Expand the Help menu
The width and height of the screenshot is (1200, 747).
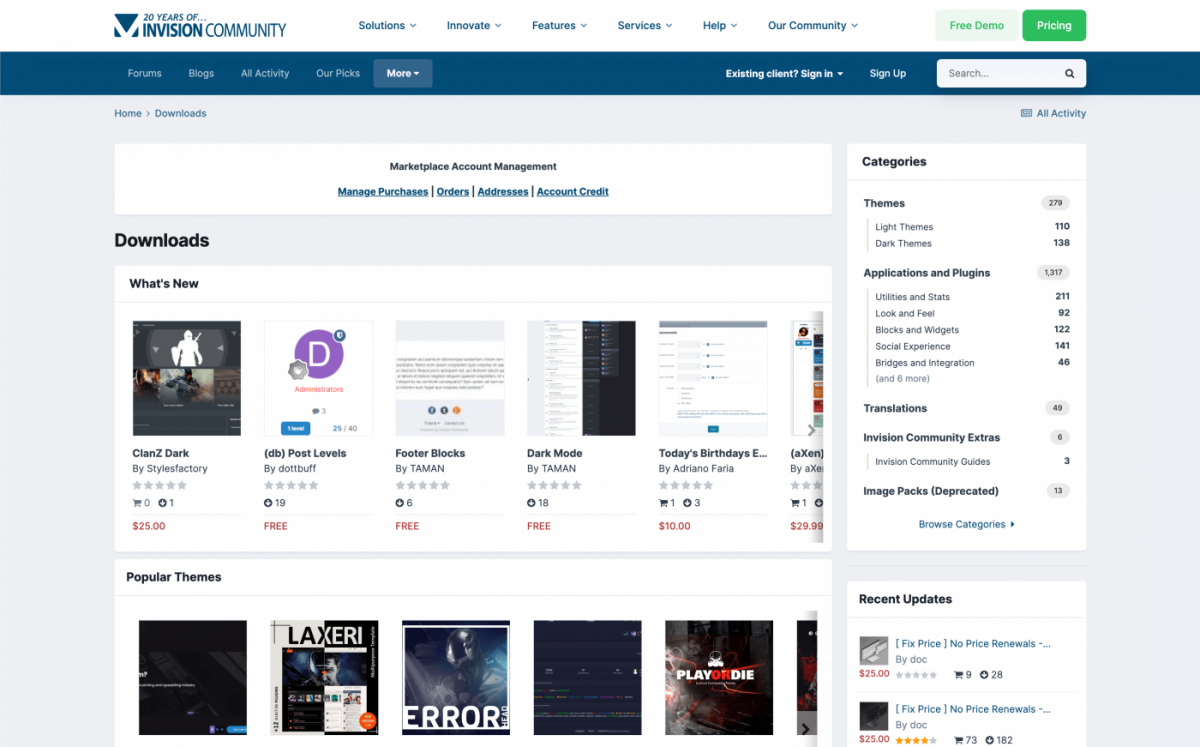pos(720,26)
